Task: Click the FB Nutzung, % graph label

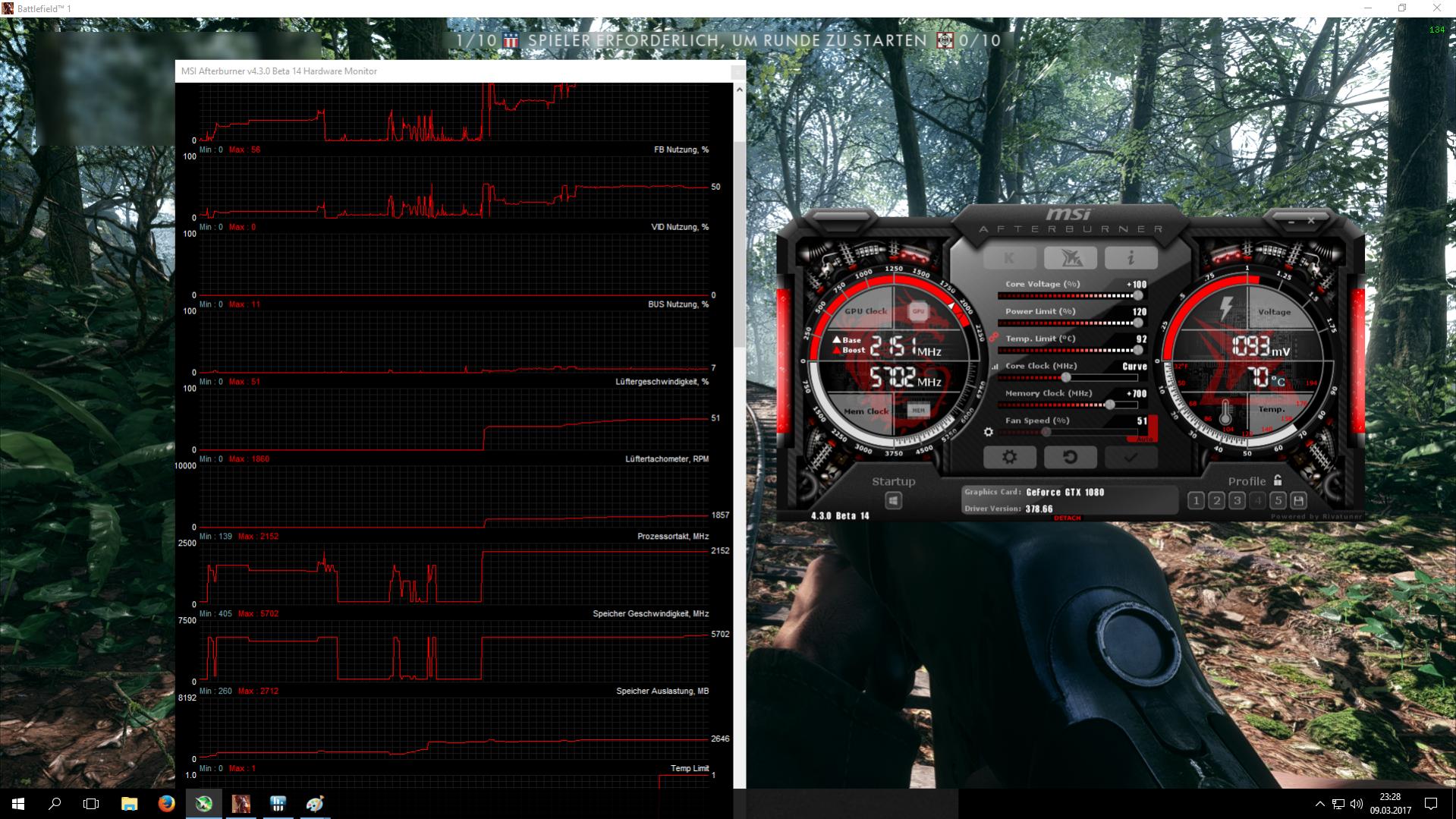Action: tap(681, 150)
